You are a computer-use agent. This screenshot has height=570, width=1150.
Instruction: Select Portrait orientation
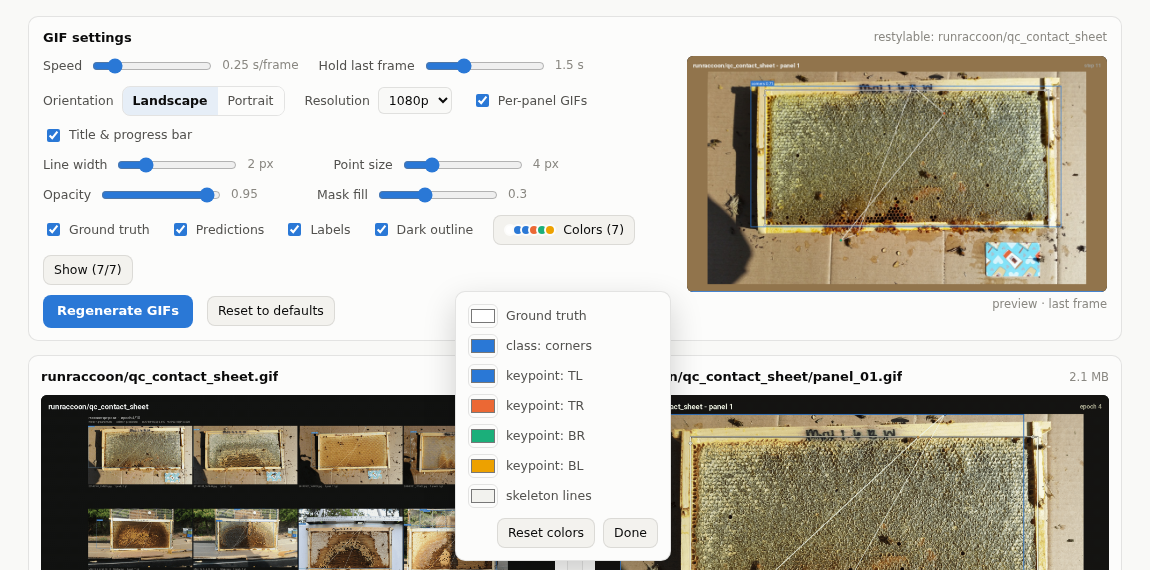250,101
